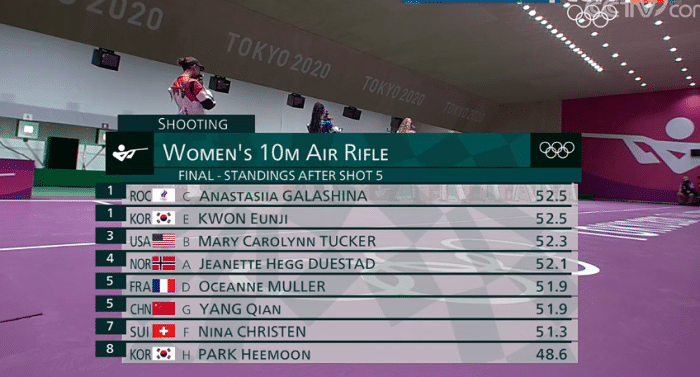Click the South Korea flag beside Kwon Eunji
This screenshot has width=700, height=377.
(164, 218)
